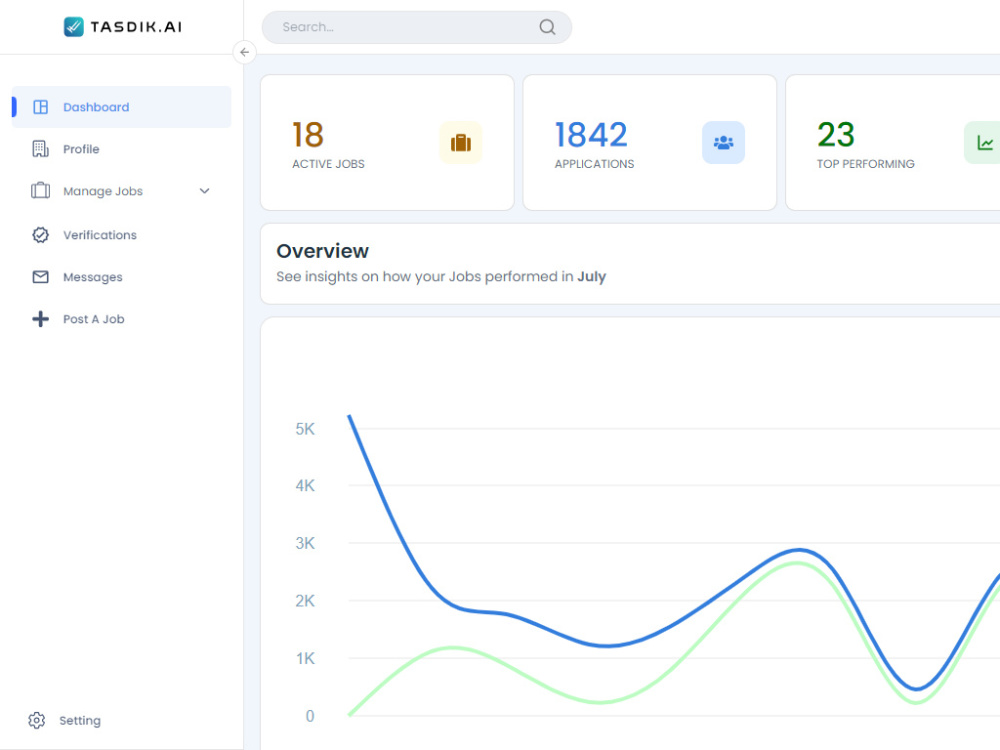
Task: Open the Dashboard menu item
Action: [x=96, y=106]
